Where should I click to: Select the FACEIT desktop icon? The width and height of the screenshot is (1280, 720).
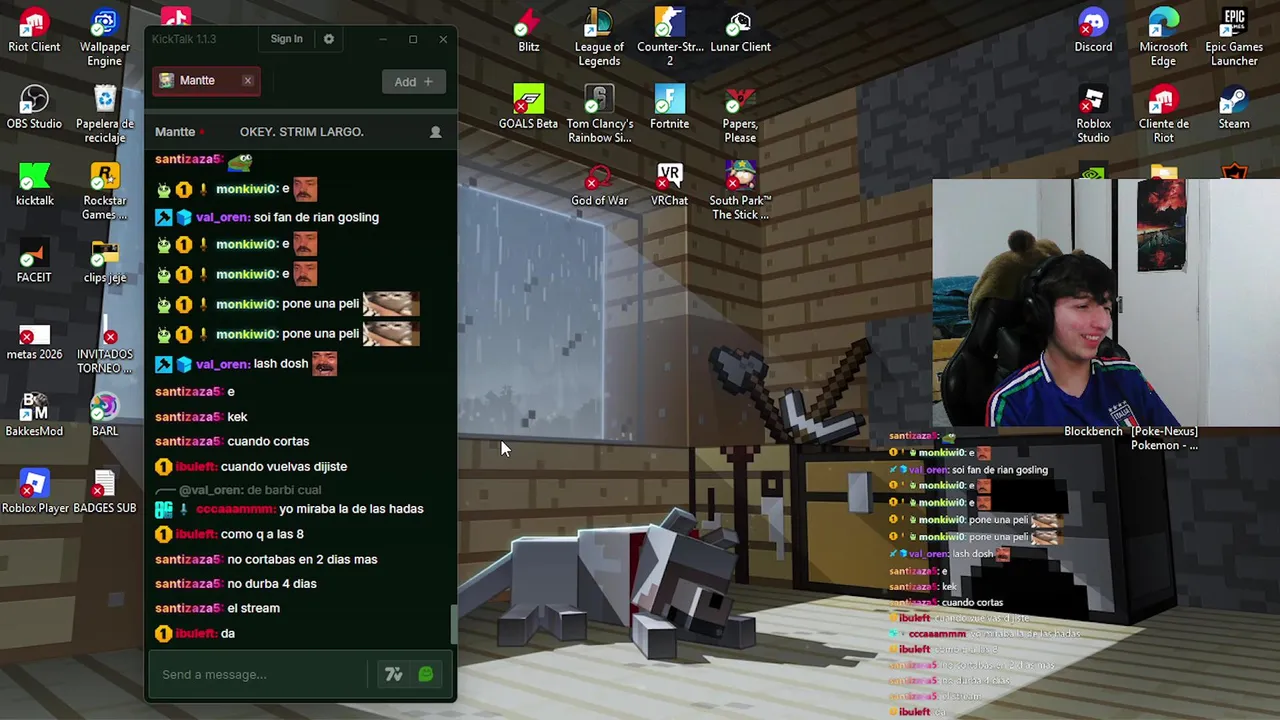pos(34,262)
